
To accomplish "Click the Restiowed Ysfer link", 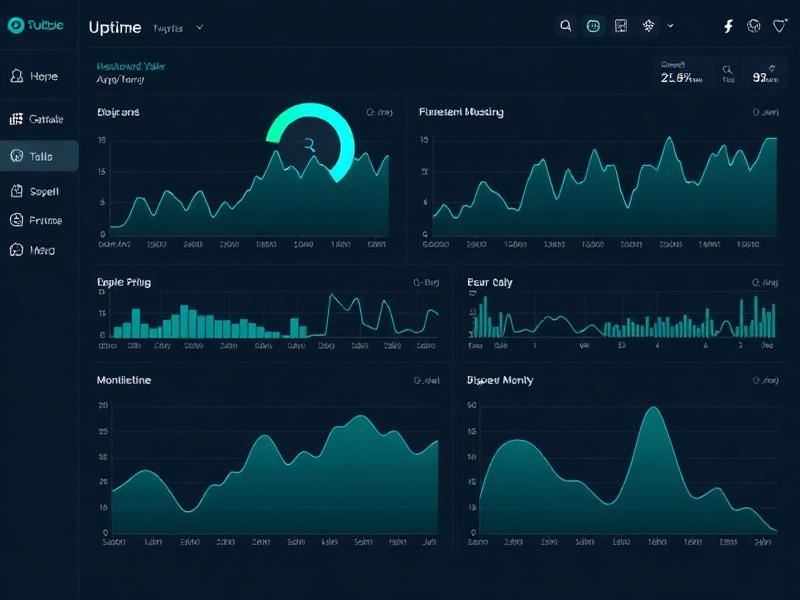I will click(x=131, y=66).
